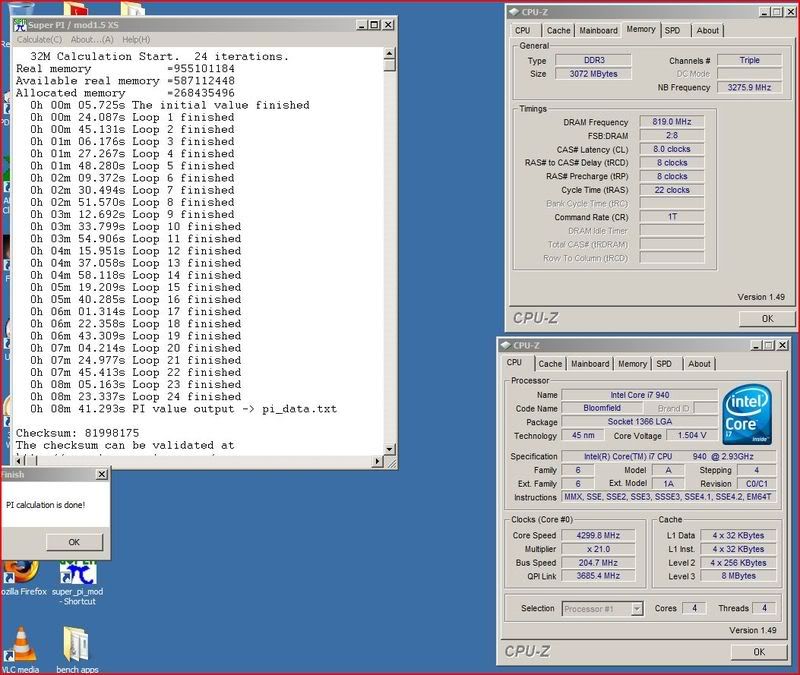
Task: Click the Code Name field Bloomfield
Action: click(x=602, y=408)
